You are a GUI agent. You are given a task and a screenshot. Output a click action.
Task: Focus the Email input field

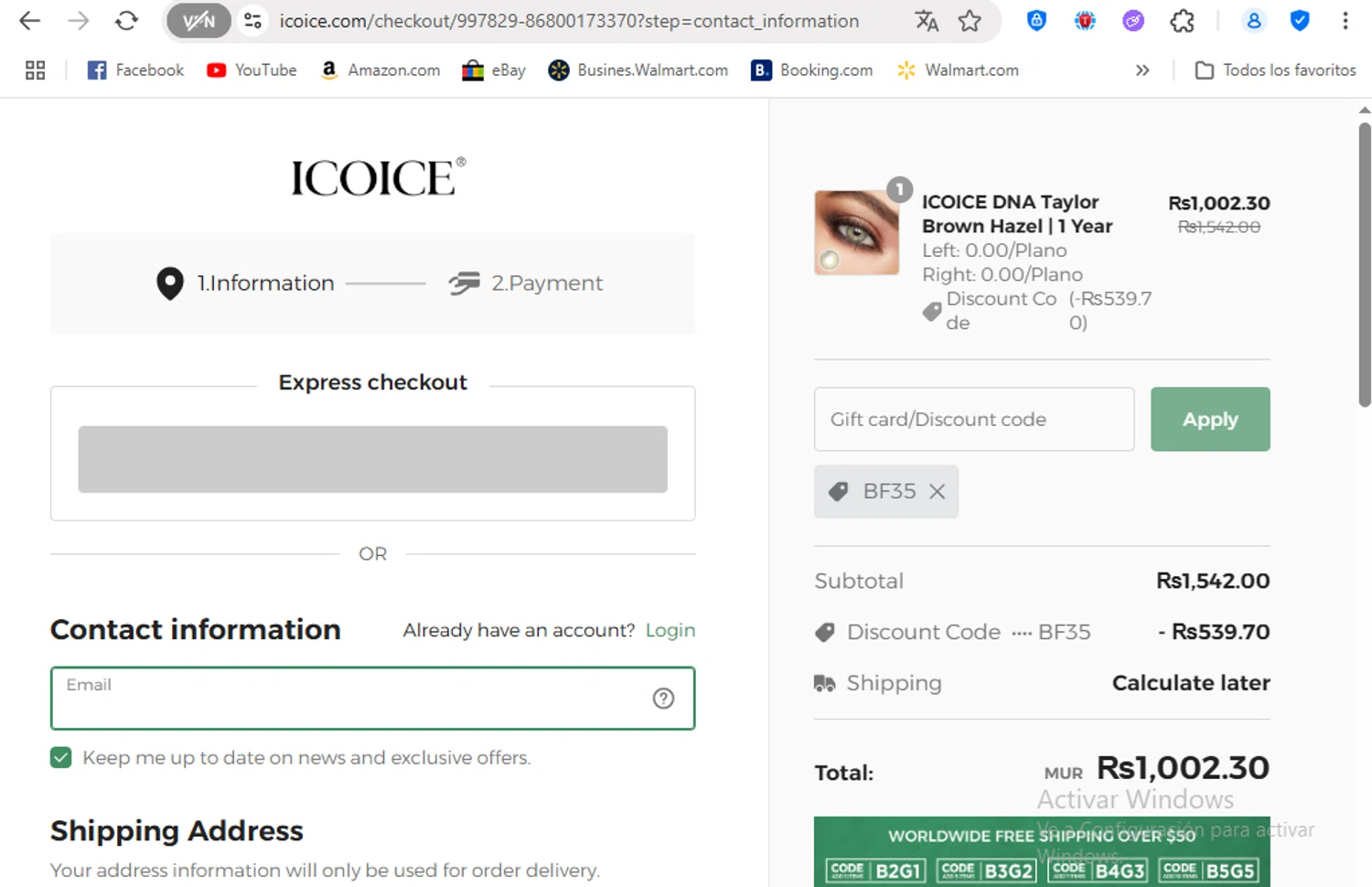click(x=372, y=699)
